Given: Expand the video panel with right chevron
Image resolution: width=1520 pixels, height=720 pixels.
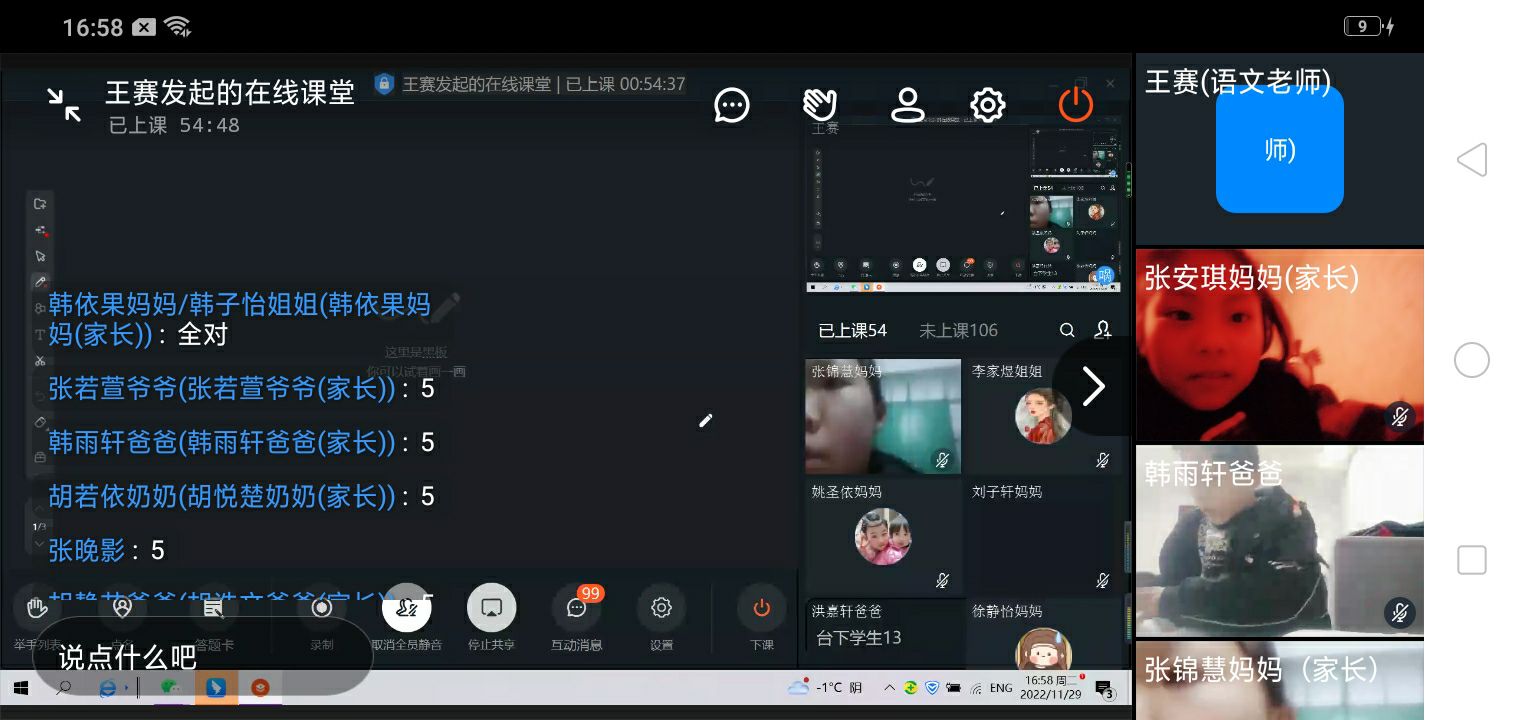Looking at the screenshot, I should pos(1093,387).
